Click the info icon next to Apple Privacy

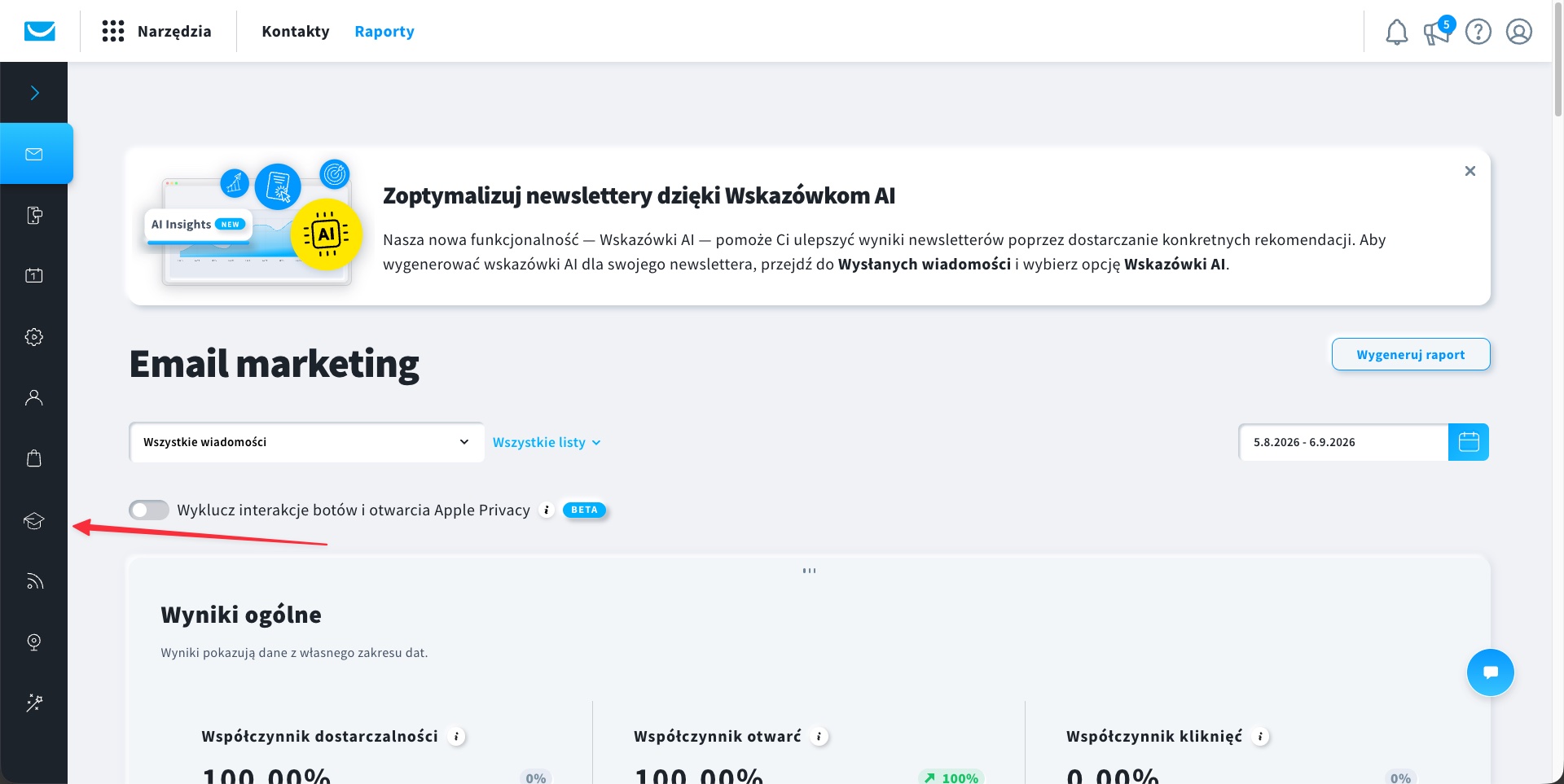point(547,510)
